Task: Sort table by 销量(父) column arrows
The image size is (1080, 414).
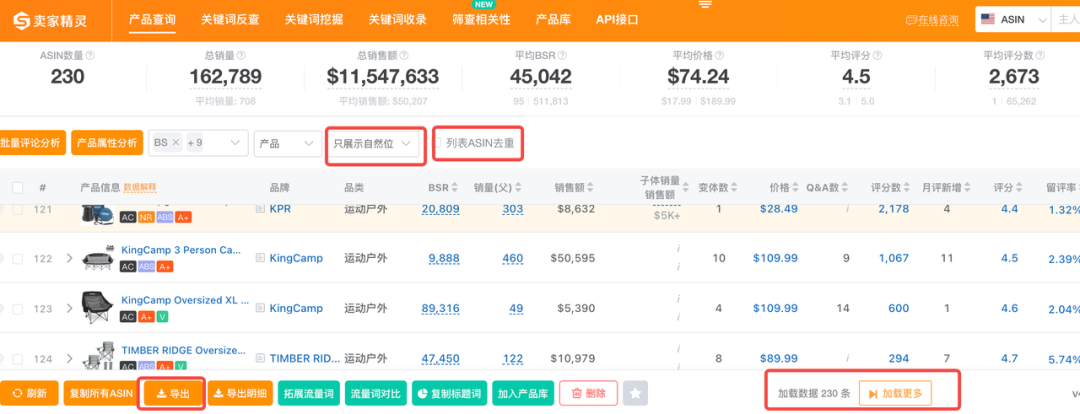Action: click(x=518, y=187)
